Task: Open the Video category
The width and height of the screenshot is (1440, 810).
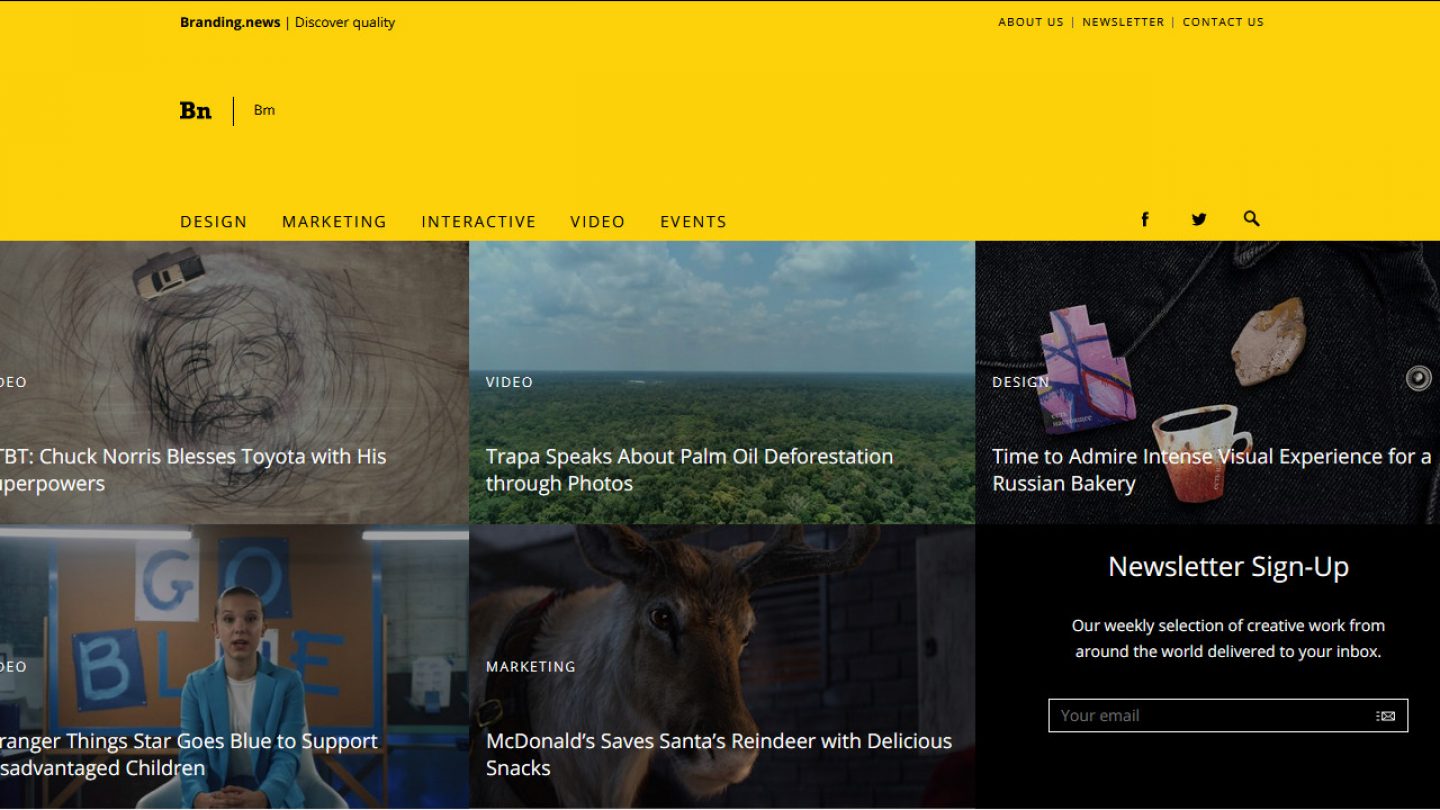Action: click(597, 222)
